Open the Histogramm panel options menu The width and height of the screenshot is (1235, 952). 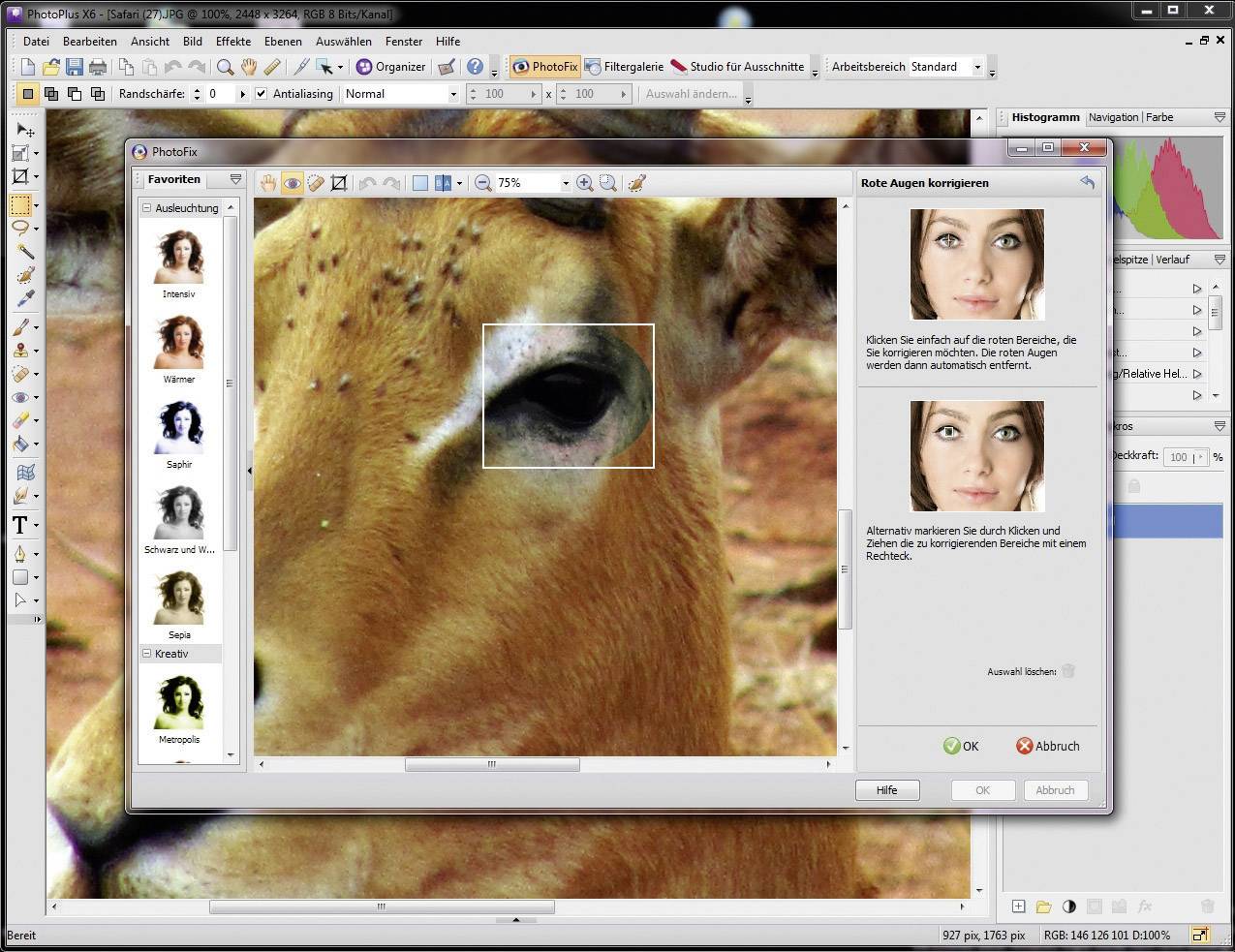click(x=1220, y=117)
